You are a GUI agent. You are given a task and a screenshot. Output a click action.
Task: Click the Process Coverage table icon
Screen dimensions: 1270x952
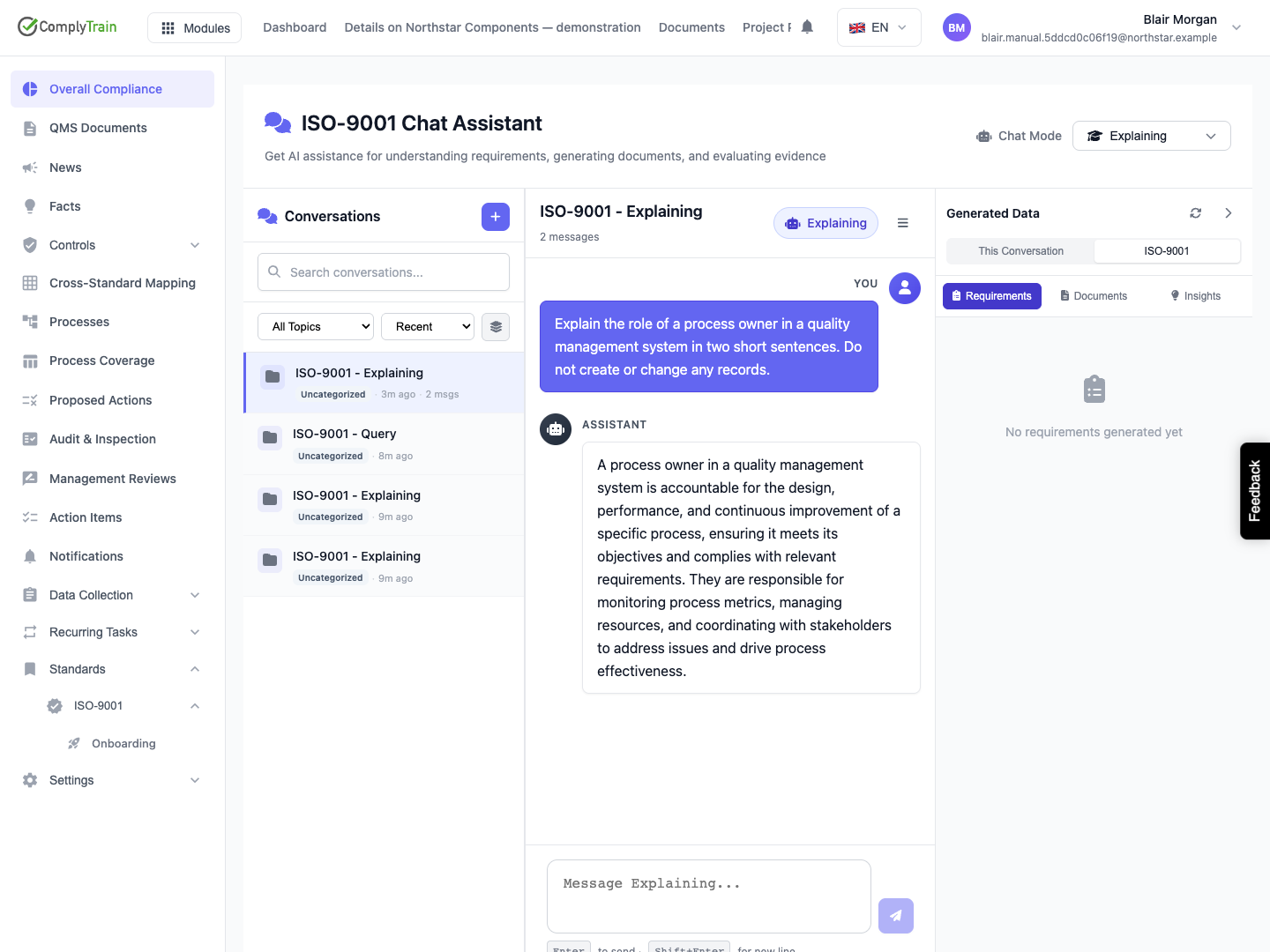30,361
